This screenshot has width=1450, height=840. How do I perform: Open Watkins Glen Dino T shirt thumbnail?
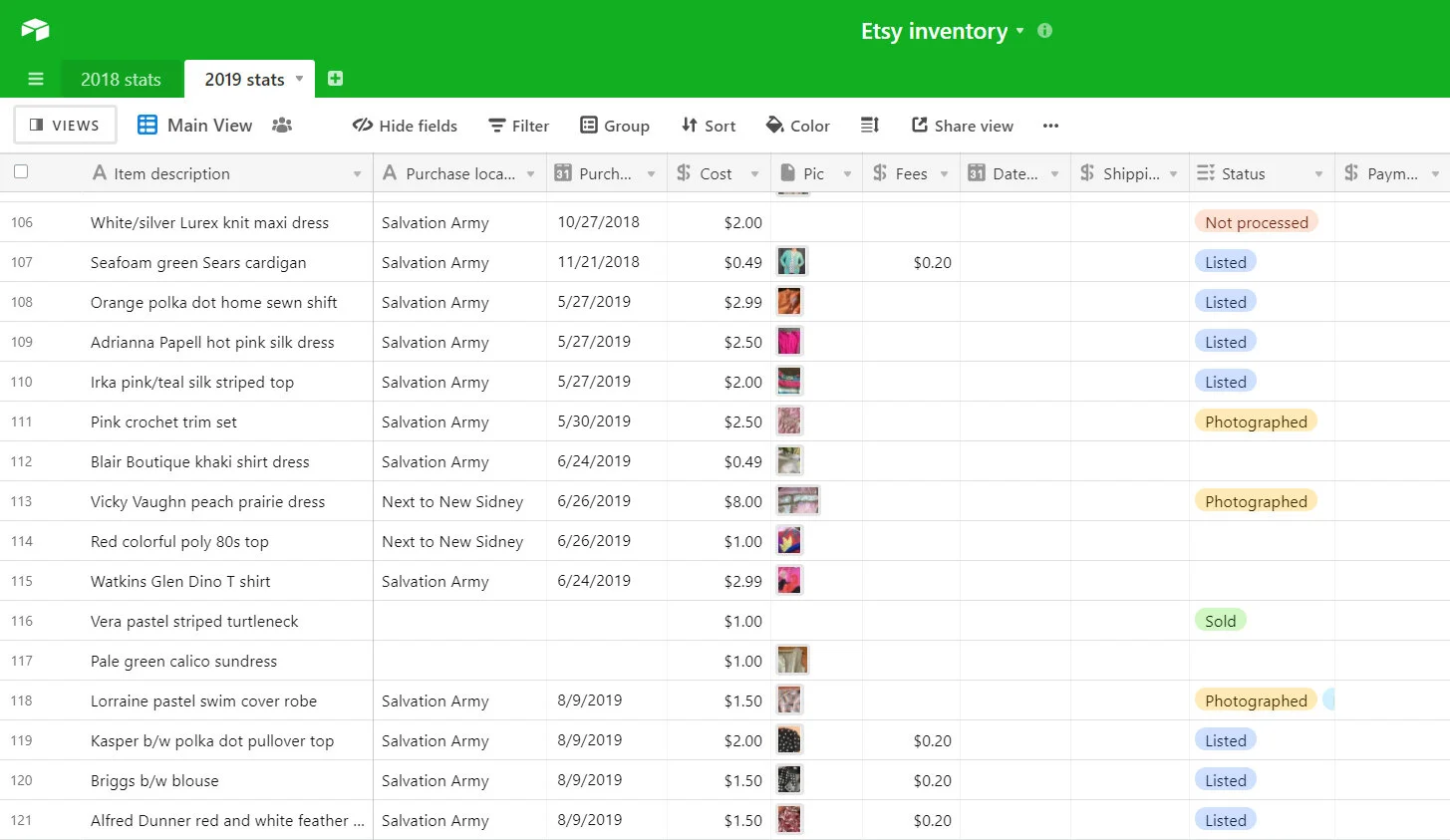789,580
